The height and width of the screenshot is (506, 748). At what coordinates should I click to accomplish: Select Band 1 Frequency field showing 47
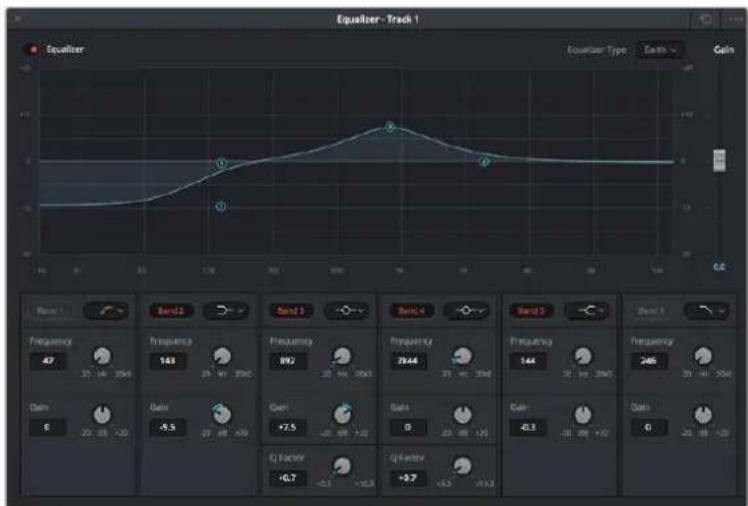[x=48, y=361]
